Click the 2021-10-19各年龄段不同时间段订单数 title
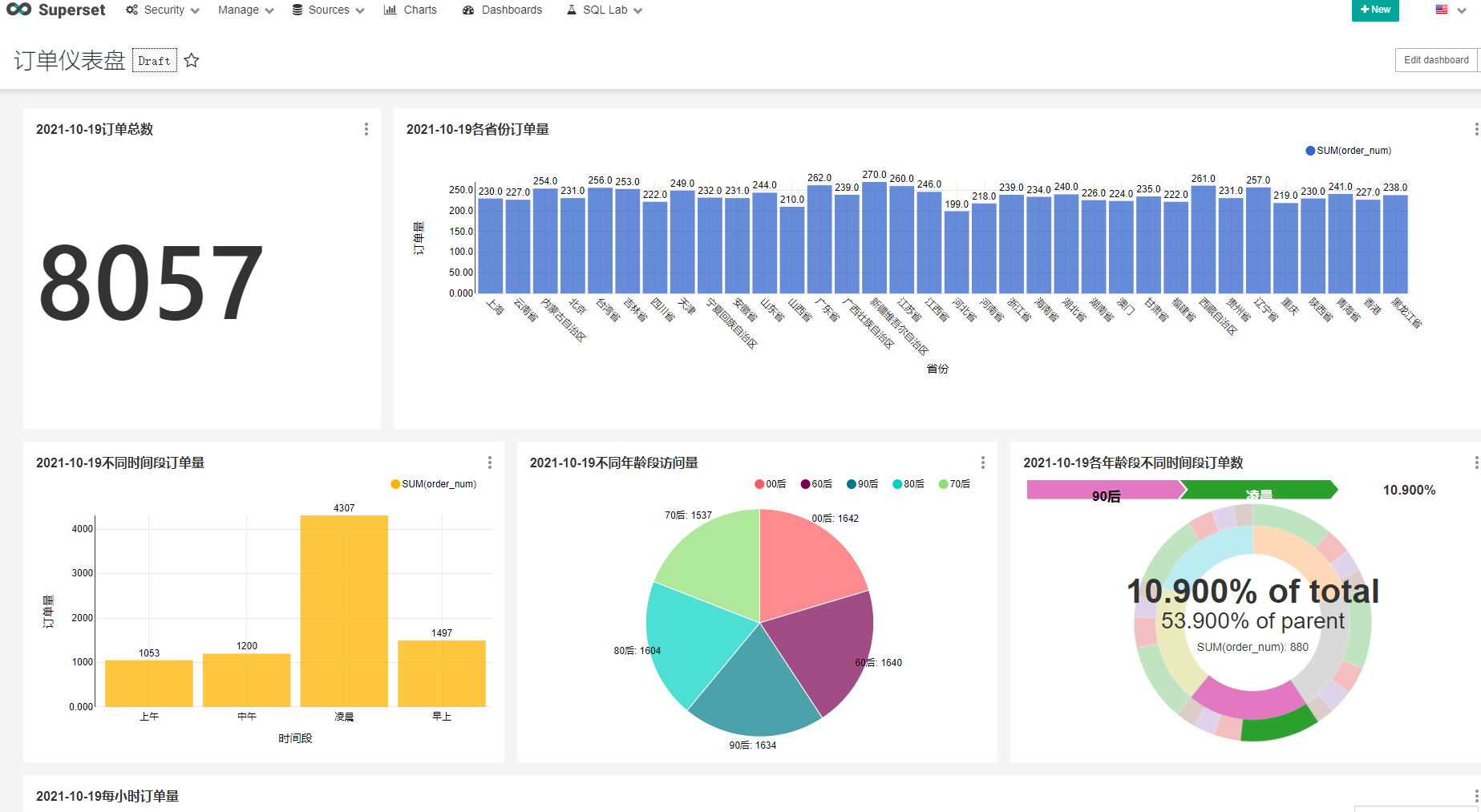 (x=1133, y=463)
